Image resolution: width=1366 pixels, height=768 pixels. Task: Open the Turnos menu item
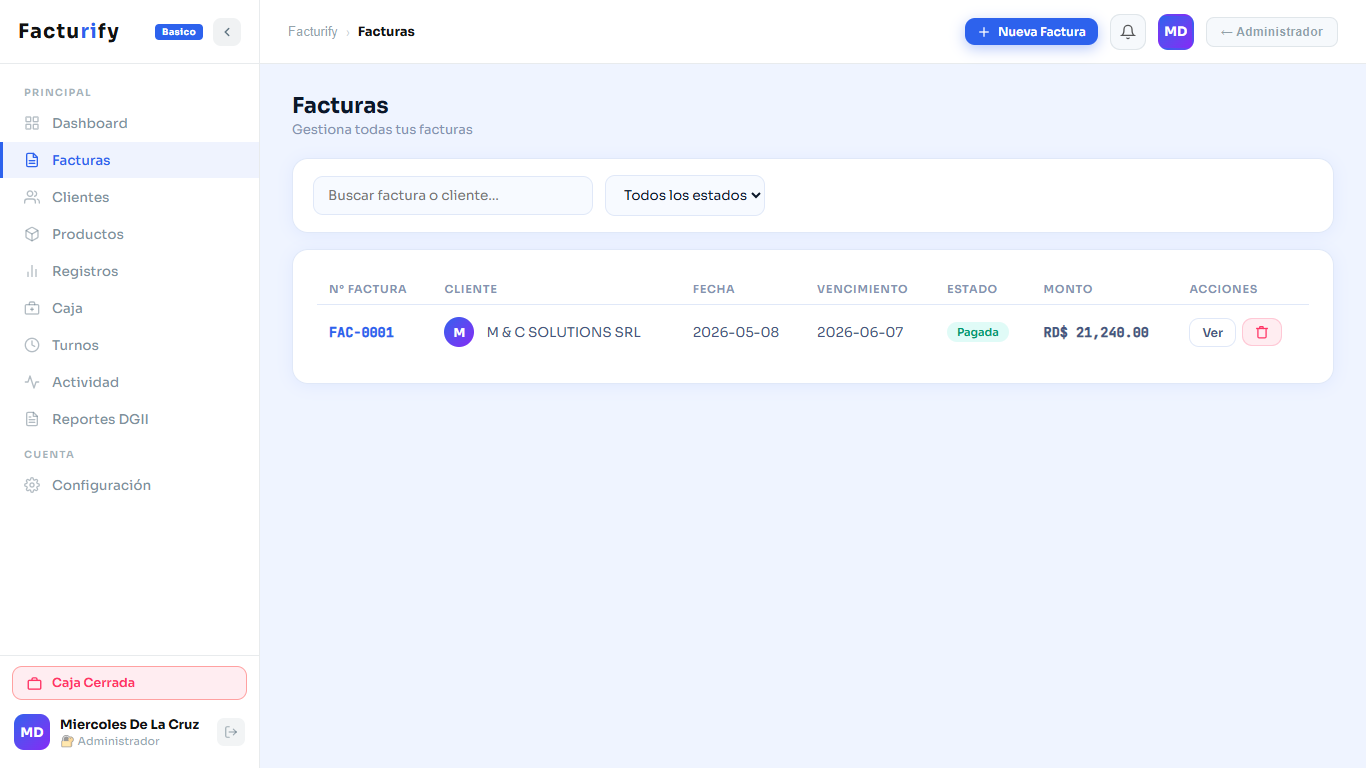coord(129,345)
